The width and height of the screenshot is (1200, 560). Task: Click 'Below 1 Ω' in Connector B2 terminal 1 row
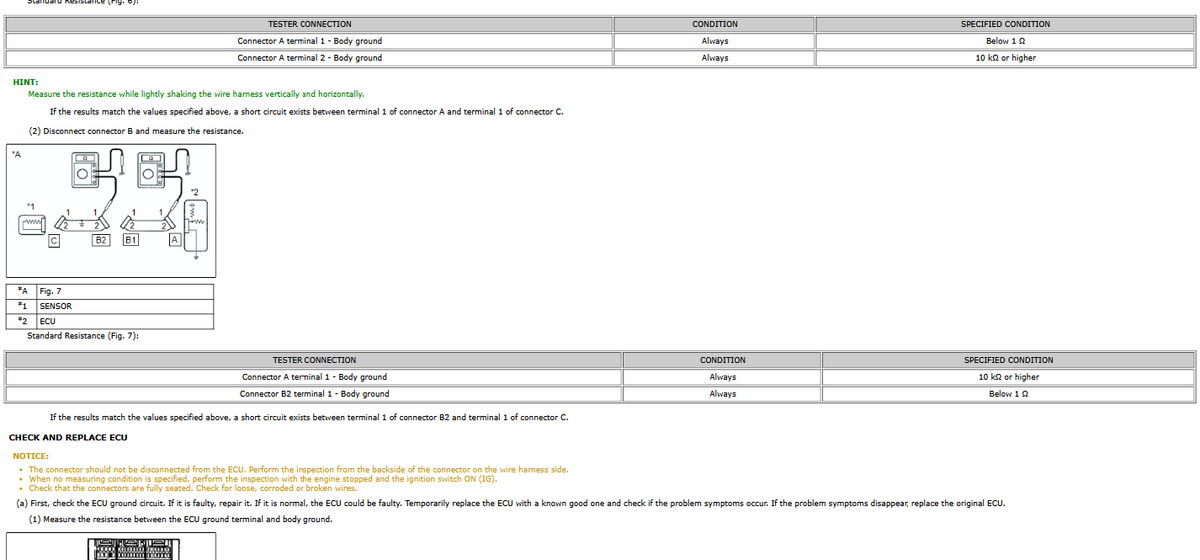(x=1008, y=394)
